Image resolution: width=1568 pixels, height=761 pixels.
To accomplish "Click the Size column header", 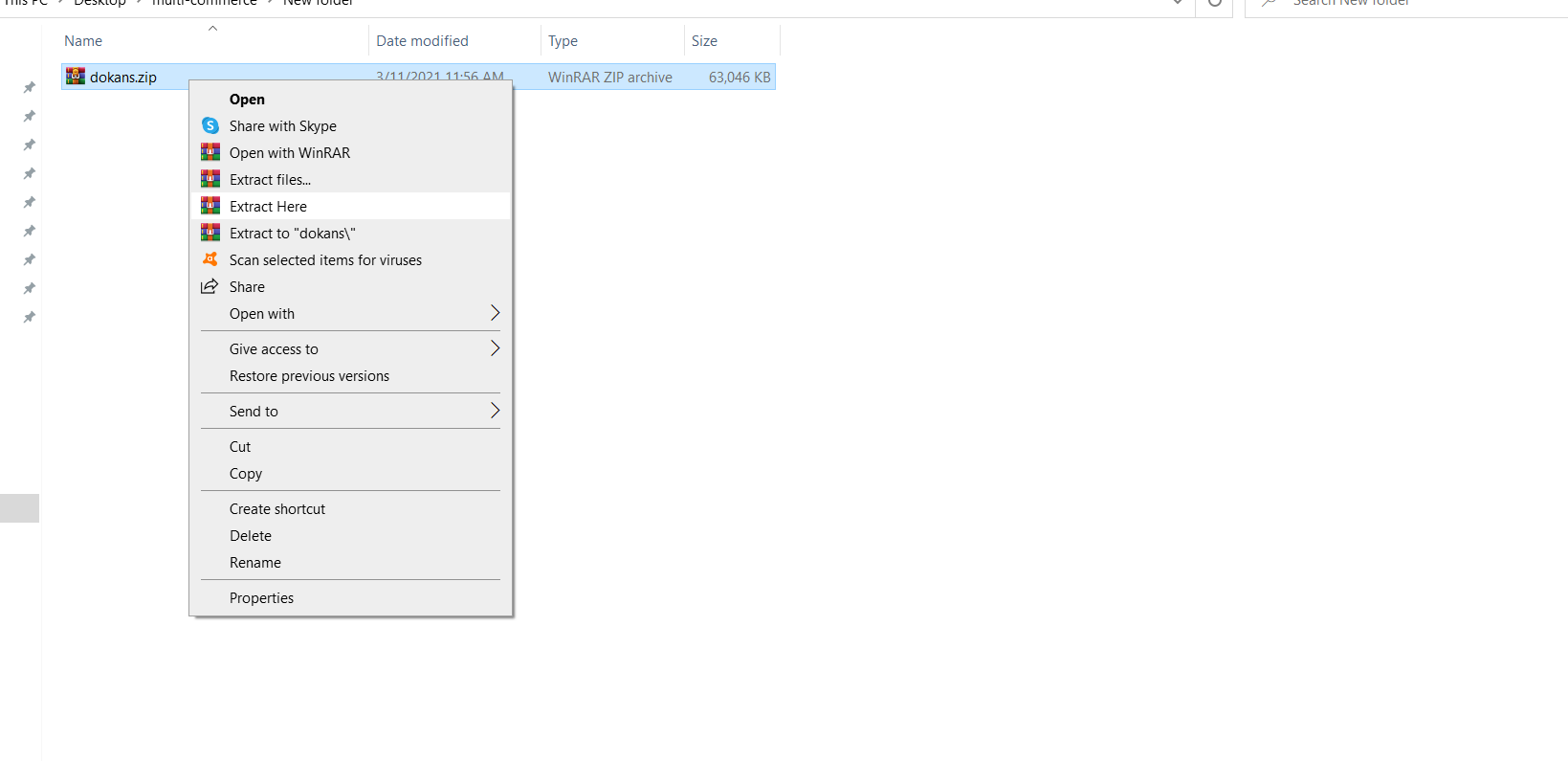I will [704, 41].
